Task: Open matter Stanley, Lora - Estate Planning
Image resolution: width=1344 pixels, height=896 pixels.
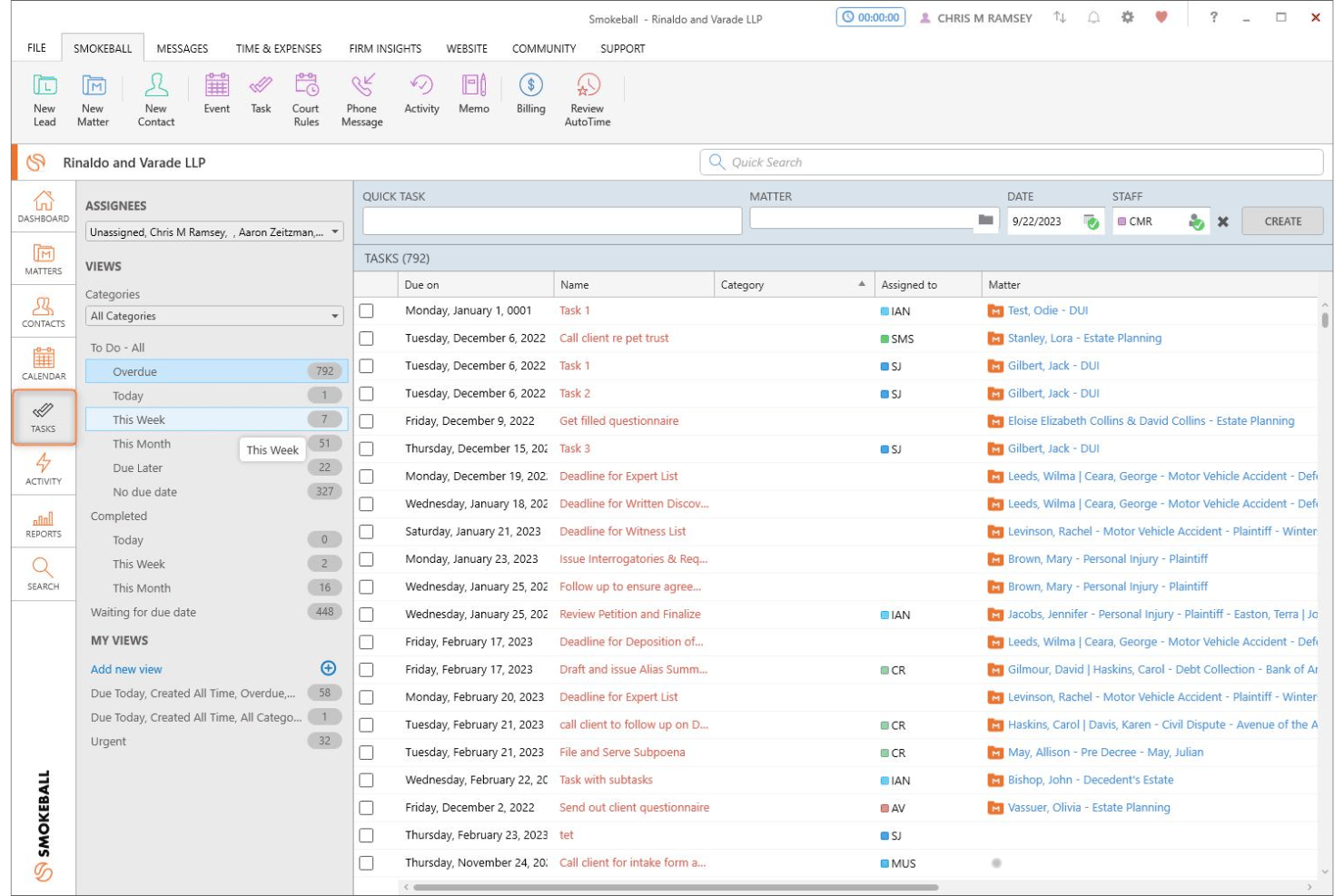Action: [x=1084, y=339]
